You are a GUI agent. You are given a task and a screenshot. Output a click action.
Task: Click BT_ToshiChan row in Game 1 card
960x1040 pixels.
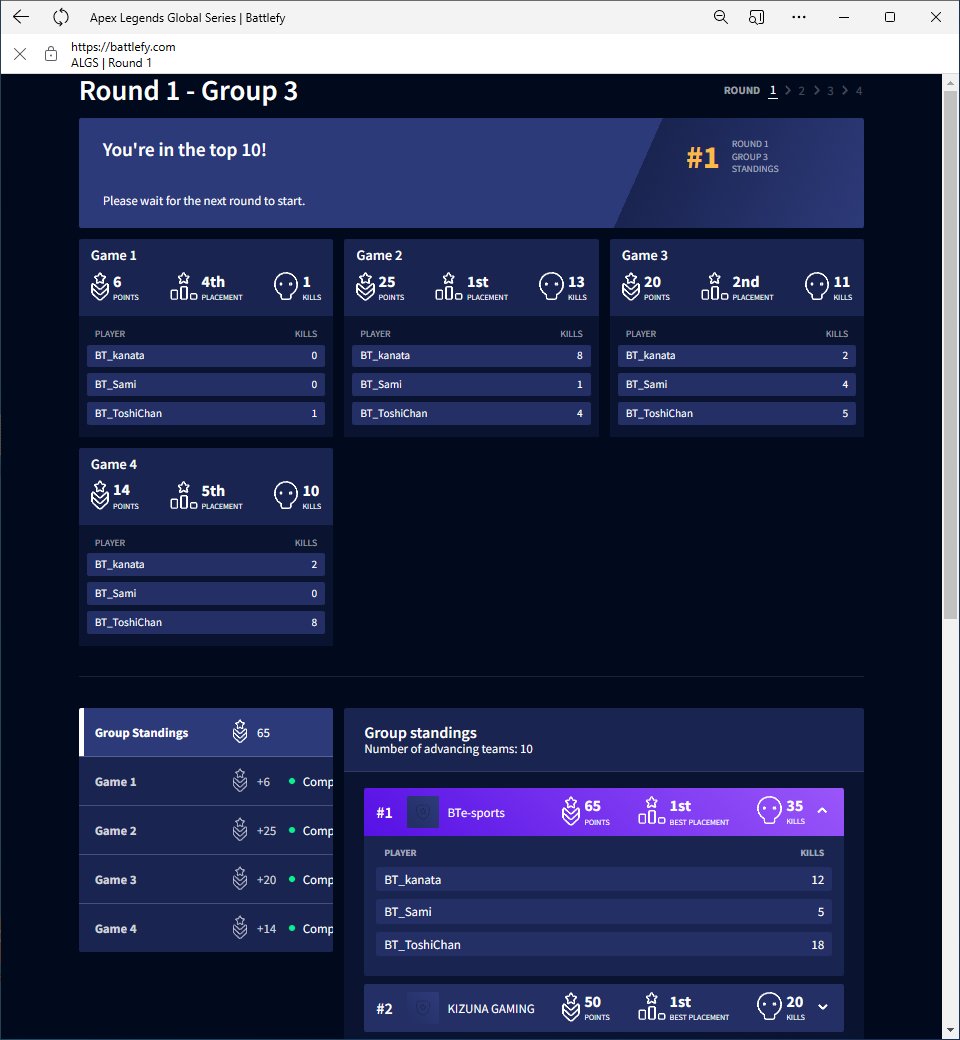pyautogui.click(x=206, y=413)
